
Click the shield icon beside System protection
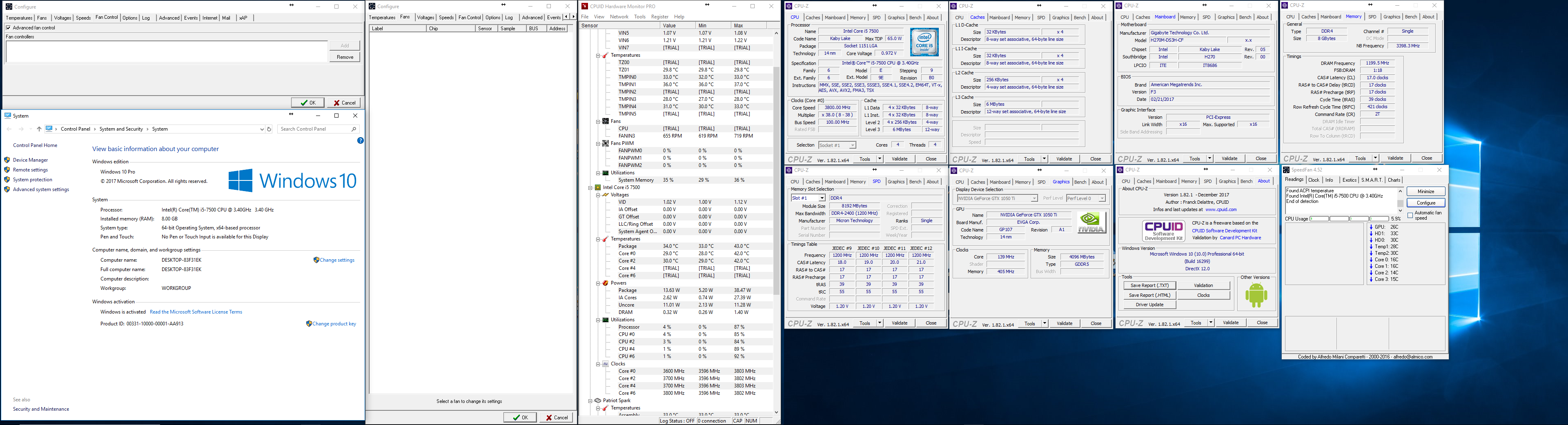7,180
